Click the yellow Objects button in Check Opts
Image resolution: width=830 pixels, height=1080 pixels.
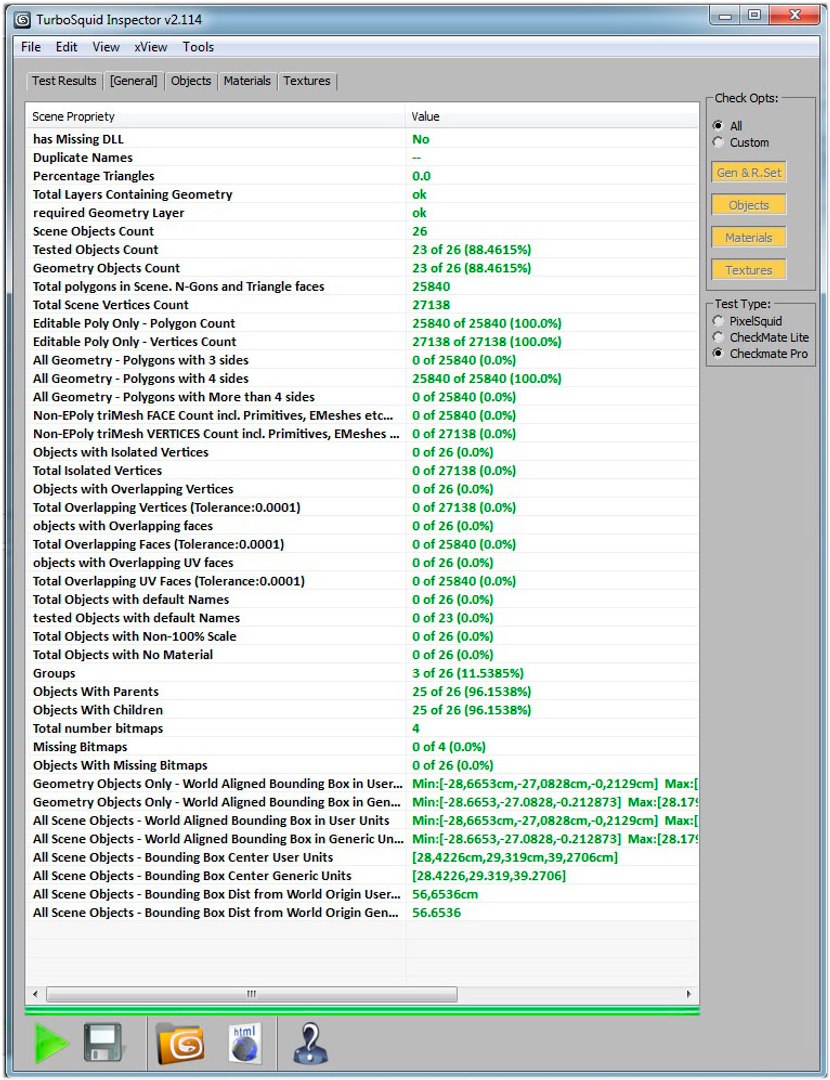pyautogui.click(x=749, y=205)
